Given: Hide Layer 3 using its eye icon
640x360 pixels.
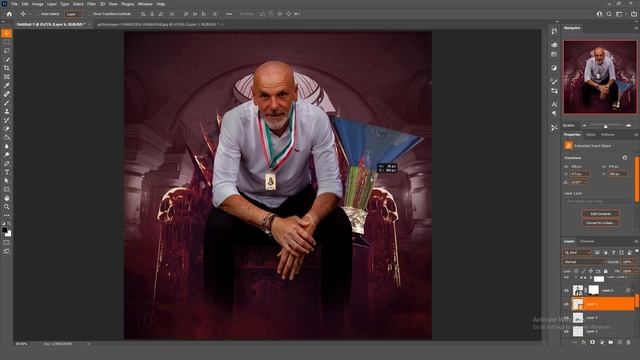Looking at the screenshot, I should tap(566, 331).
